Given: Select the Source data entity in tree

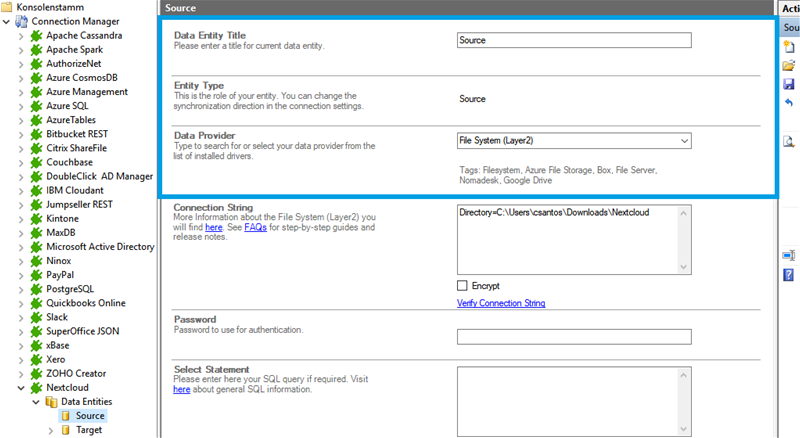Looking at the screenshot, I should tap(91, 415).
